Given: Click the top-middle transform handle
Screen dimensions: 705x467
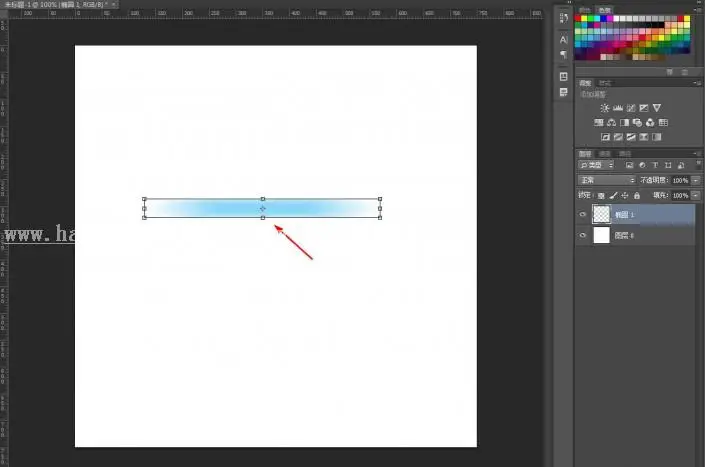Looking at the screenshot, I should click(263, 199).
